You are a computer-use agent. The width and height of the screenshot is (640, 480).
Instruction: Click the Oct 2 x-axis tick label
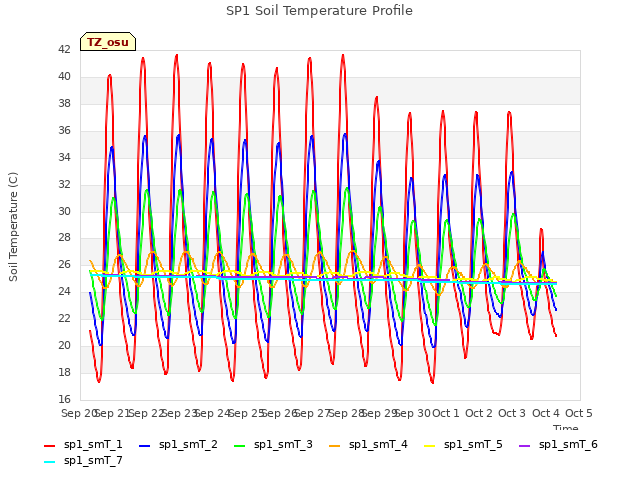(x=479, y=413)
